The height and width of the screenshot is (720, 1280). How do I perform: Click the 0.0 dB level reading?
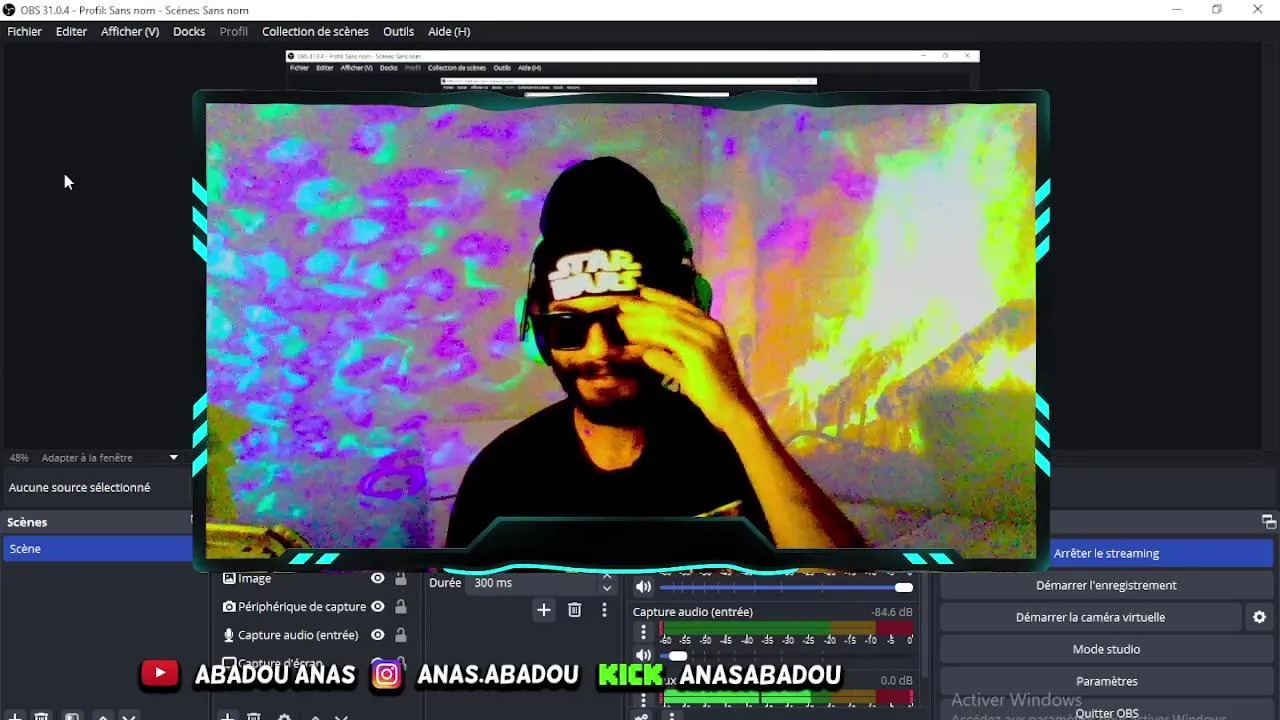click(896, 680)
